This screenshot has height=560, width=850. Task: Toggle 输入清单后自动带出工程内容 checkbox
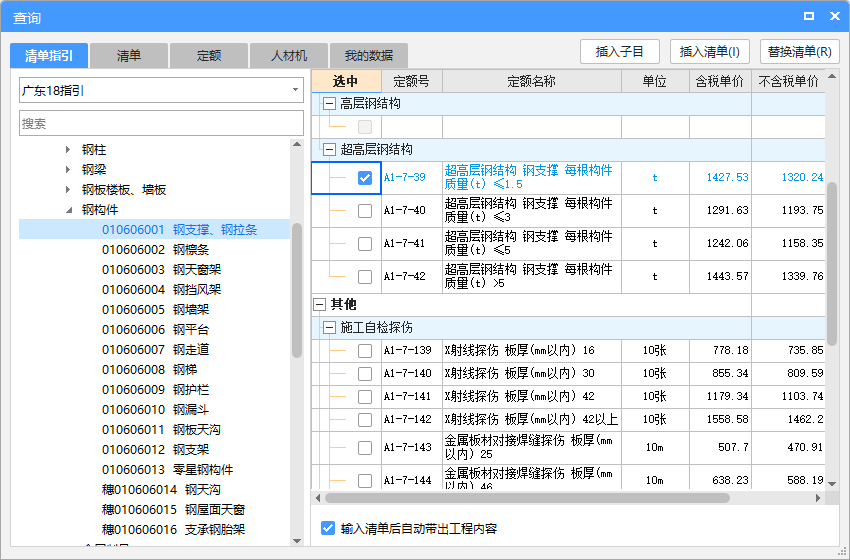coord(327,528)
